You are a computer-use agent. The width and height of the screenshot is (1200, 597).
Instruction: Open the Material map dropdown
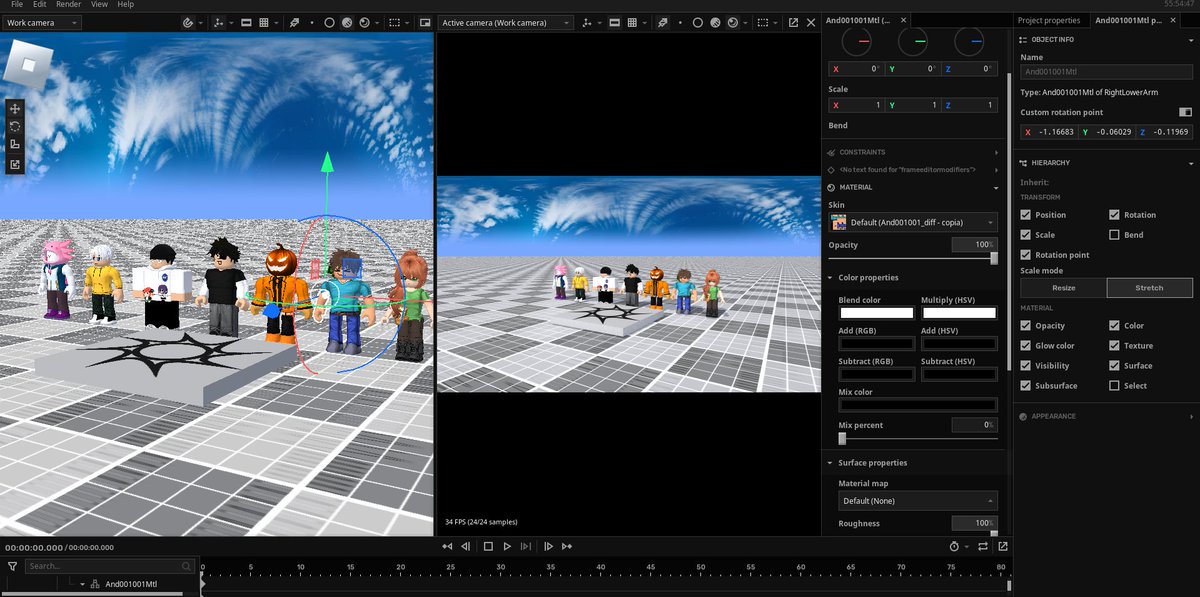click(x=917, y=500)
